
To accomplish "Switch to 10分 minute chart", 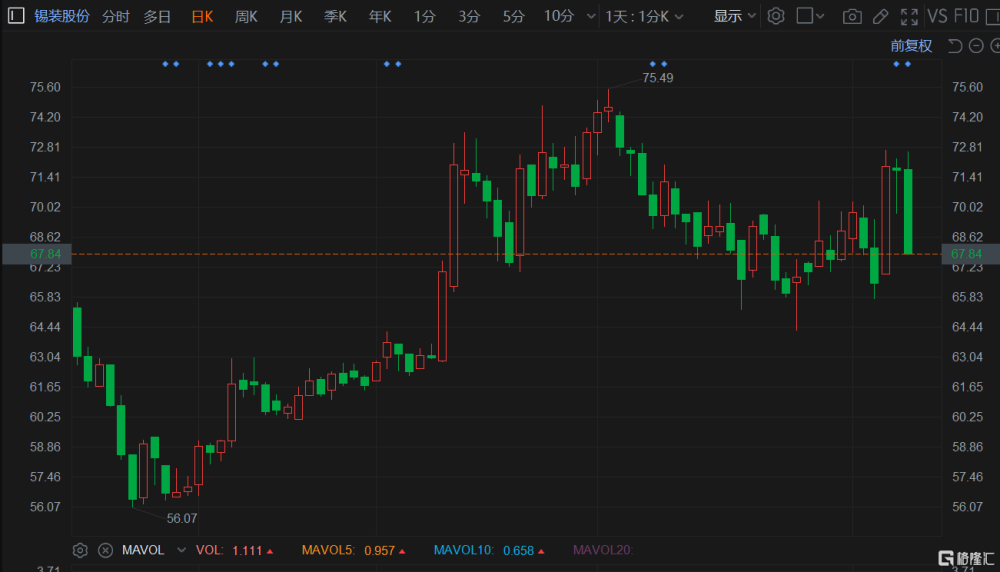I will (559, 17).
